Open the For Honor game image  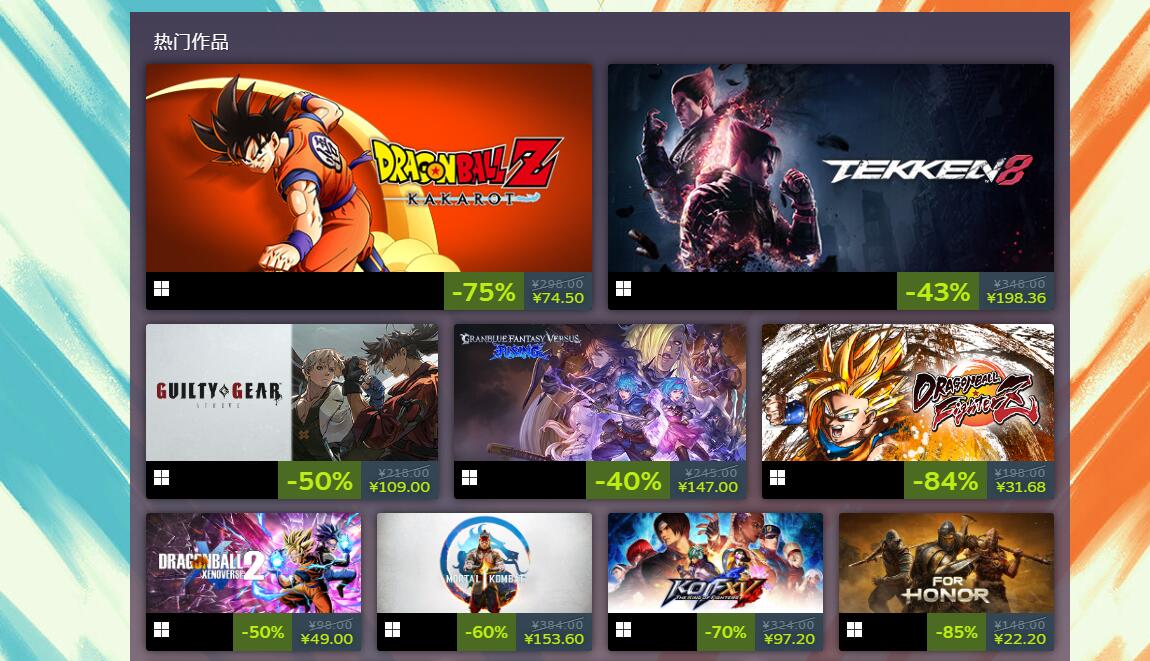[x=946, y=563]
